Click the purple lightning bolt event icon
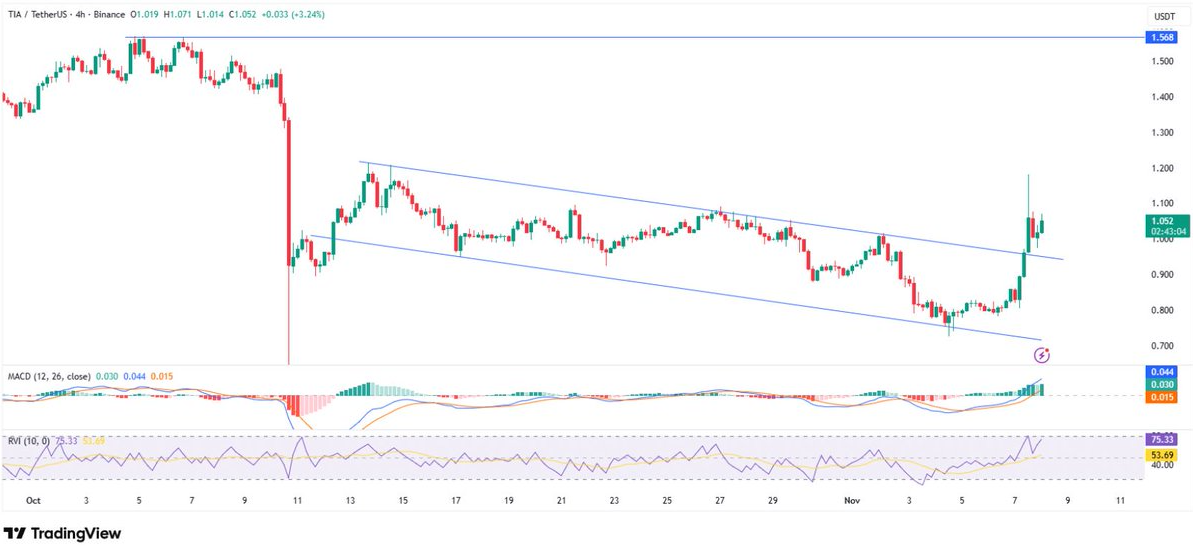This screenshot has height=555, width=1193. click(x=1042, y=354)
